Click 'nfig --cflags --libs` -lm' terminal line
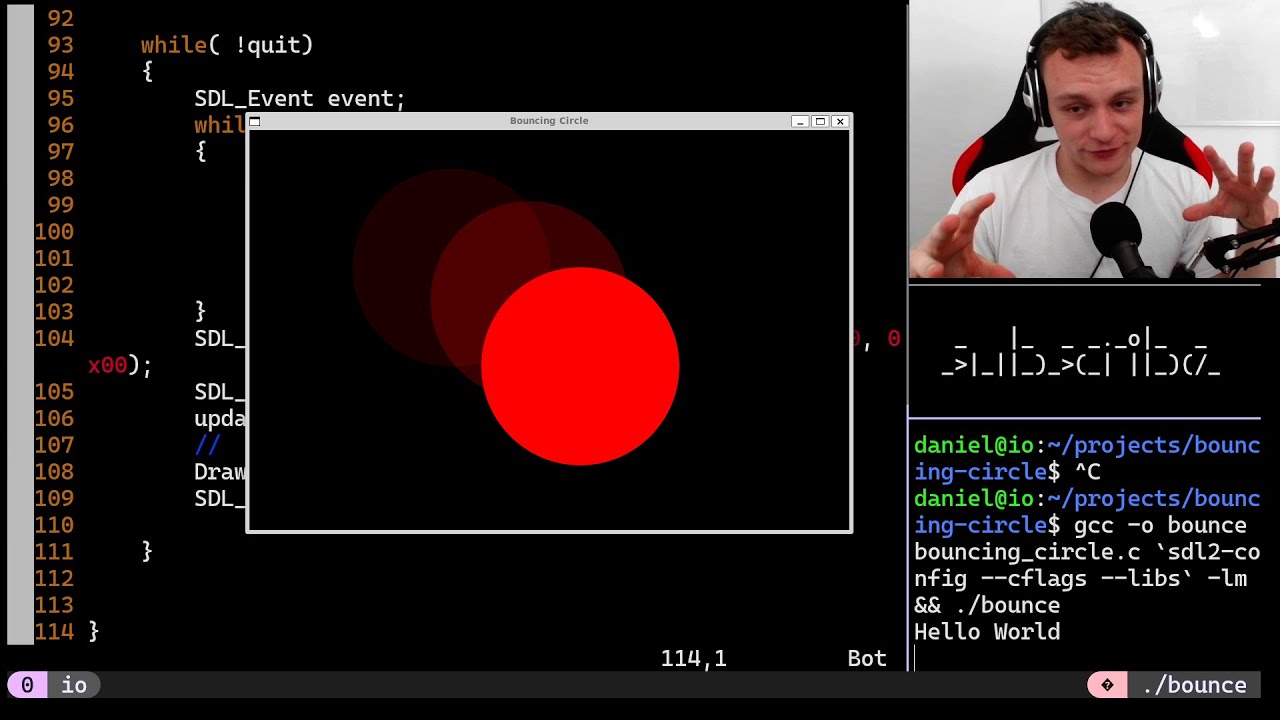 [x=1080, y=578]
